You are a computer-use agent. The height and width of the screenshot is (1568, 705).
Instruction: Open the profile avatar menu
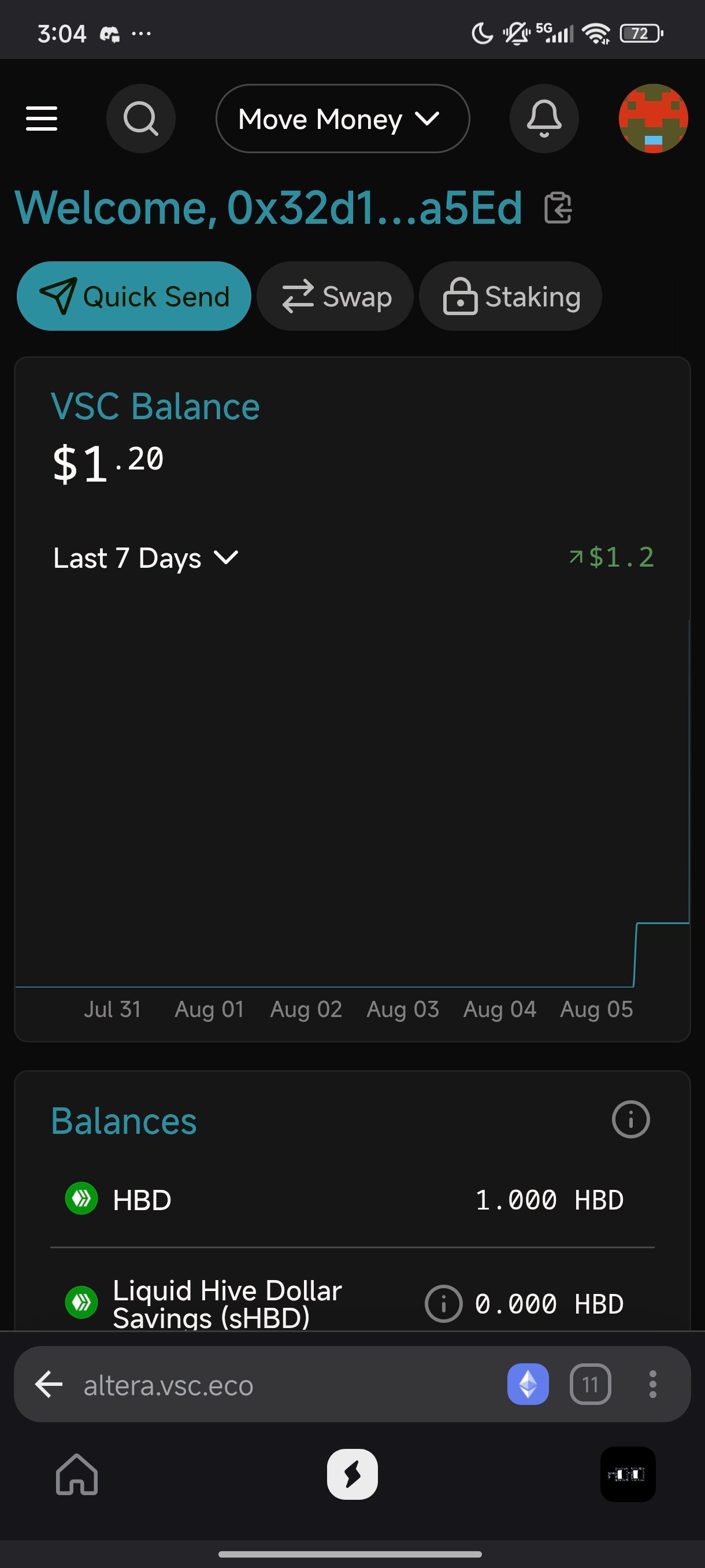pos(654,119)
